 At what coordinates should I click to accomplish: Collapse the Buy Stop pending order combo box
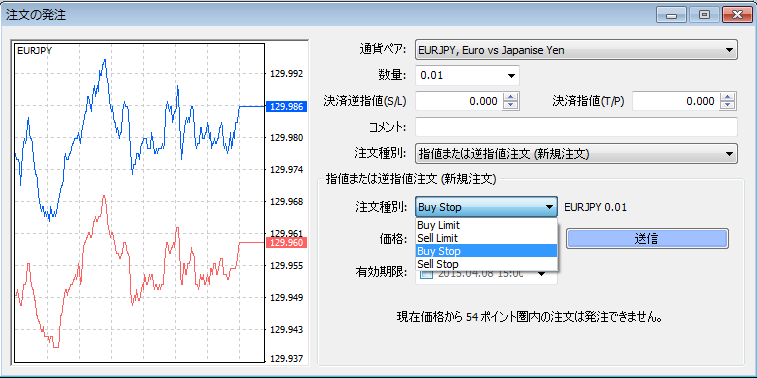coord(486,207)
